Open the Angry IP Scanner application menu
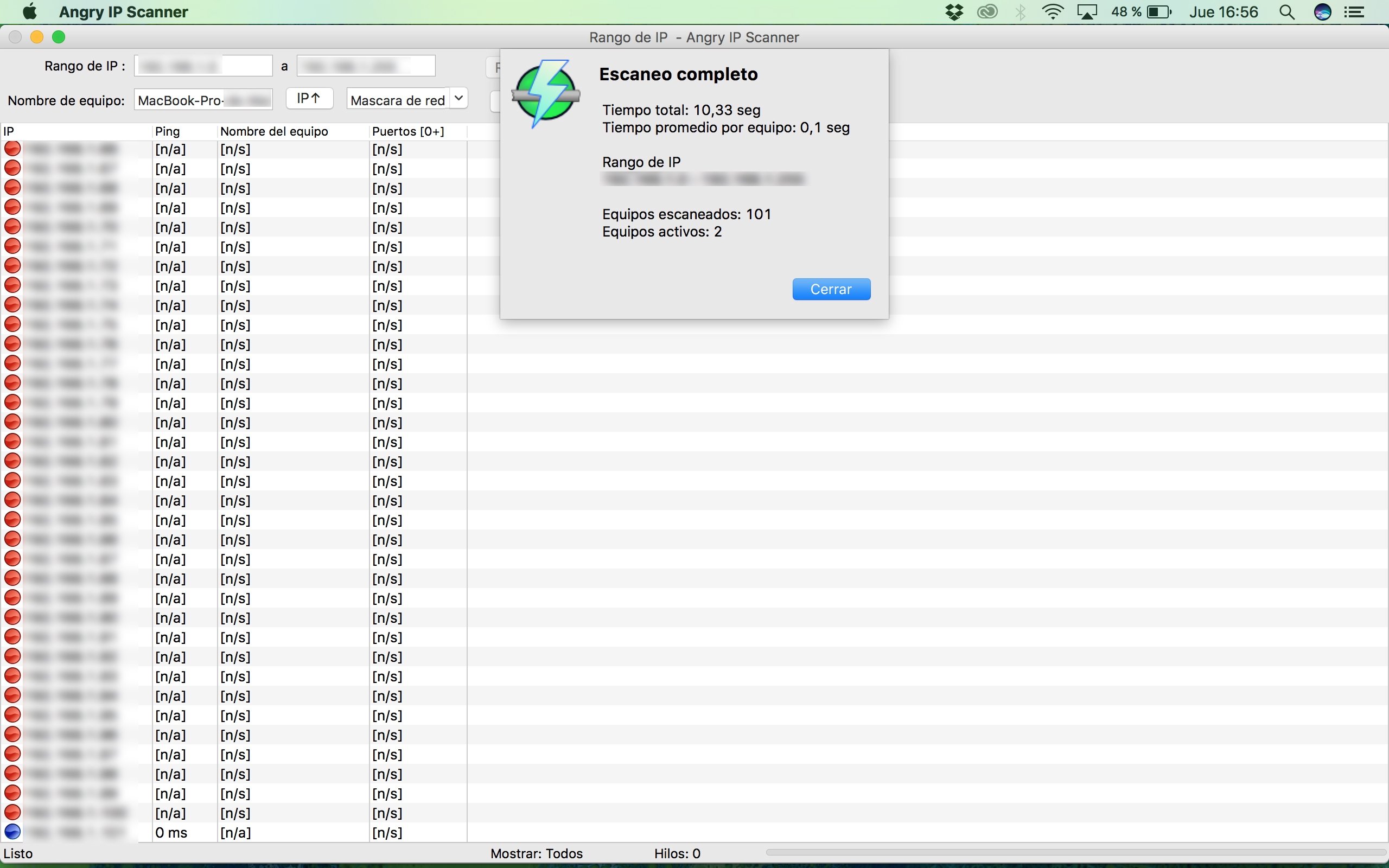Viewport: 1389px width, 868px height. coord(123,11)
